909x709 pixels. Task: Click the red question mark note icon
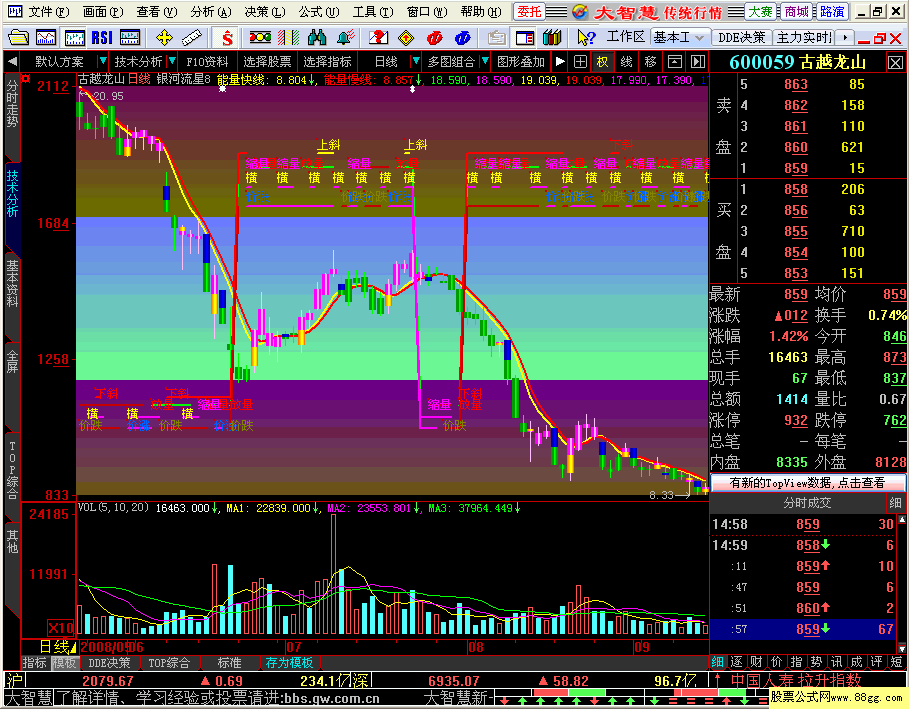(x=379, y=38)
